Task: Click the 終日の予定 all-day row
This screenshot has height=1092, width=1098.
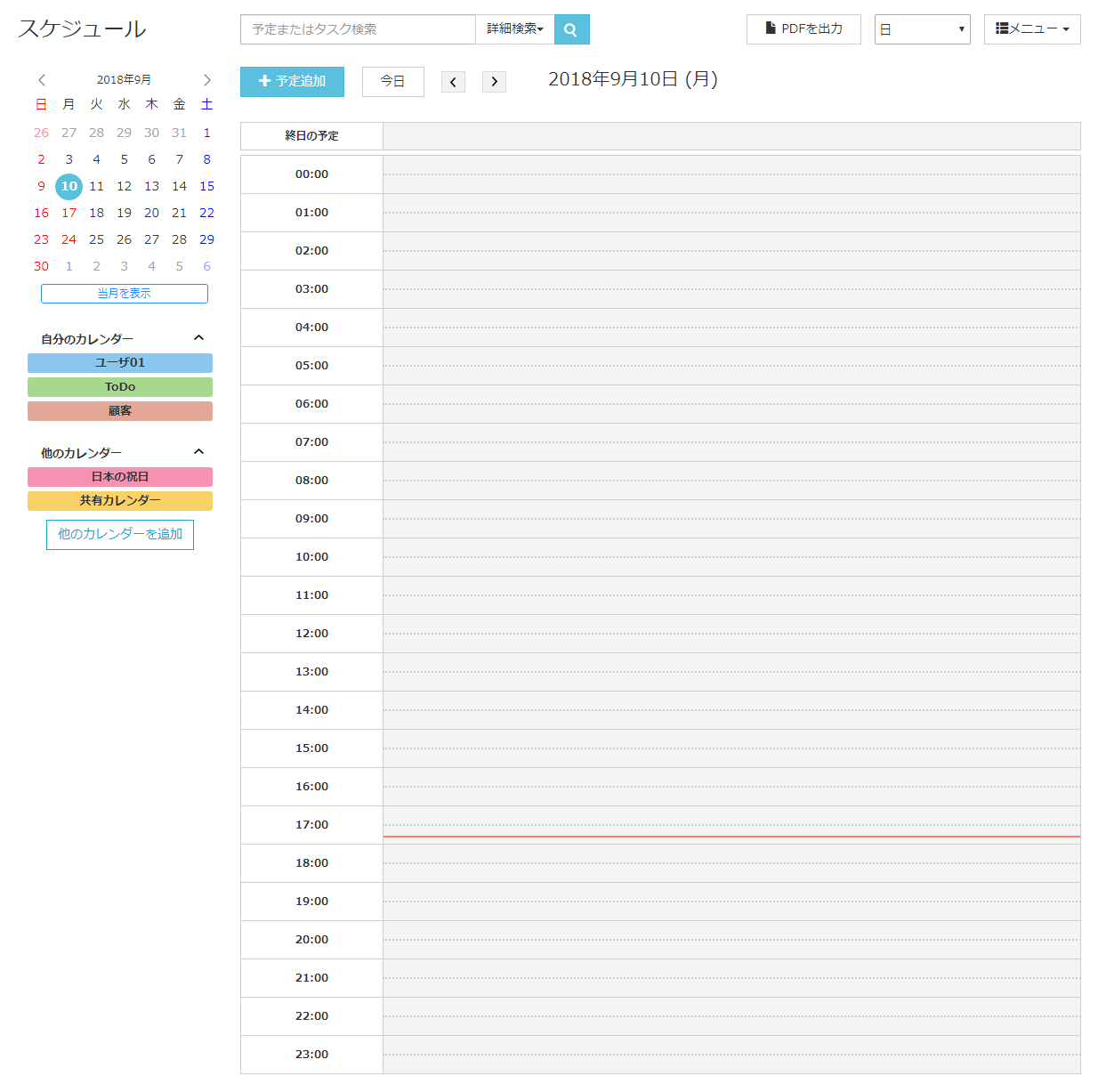Action: coord(660,136)
